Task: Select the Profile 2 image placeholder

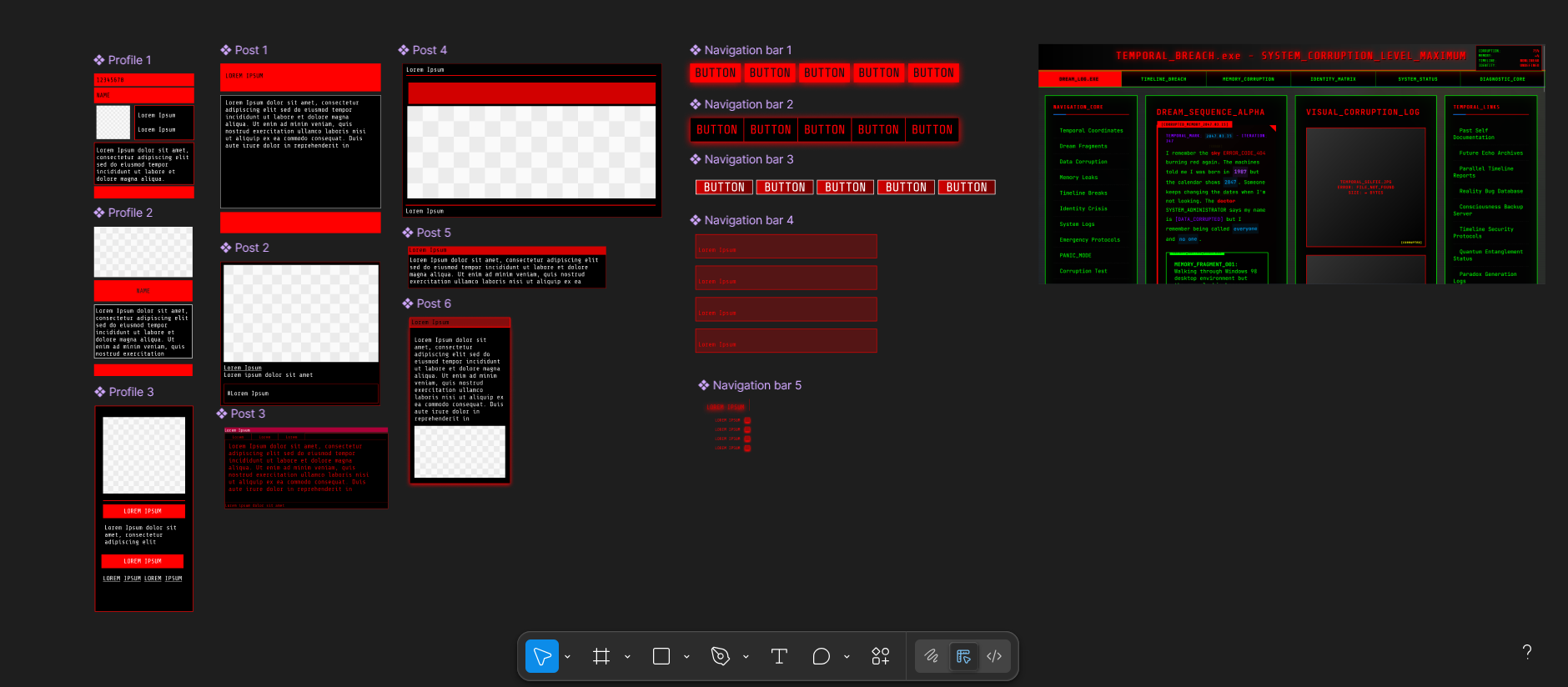Action: click(143, 252)
